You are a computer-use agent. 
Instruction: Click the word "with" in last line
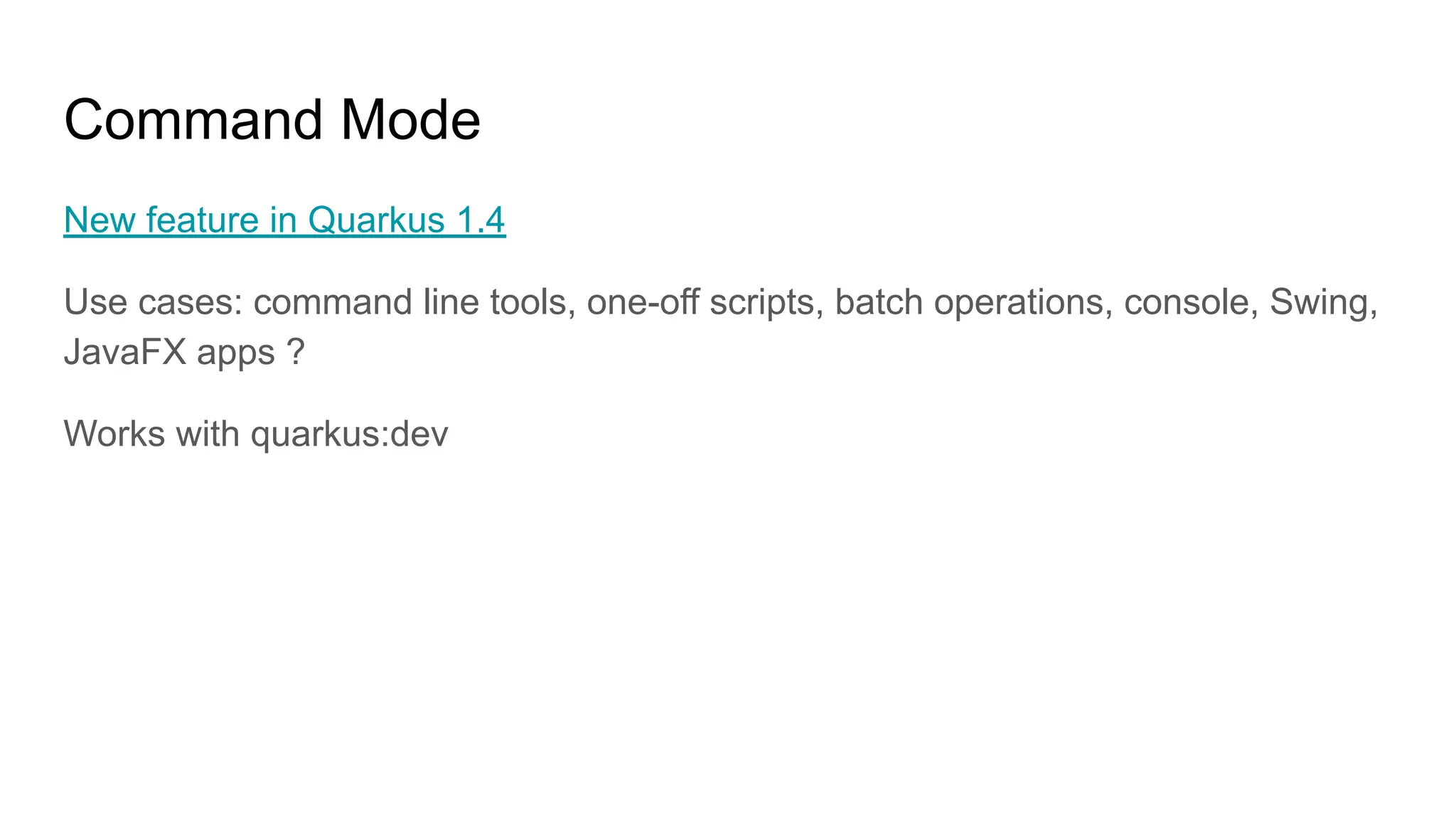pyautogui.click(x=208, y=433)
